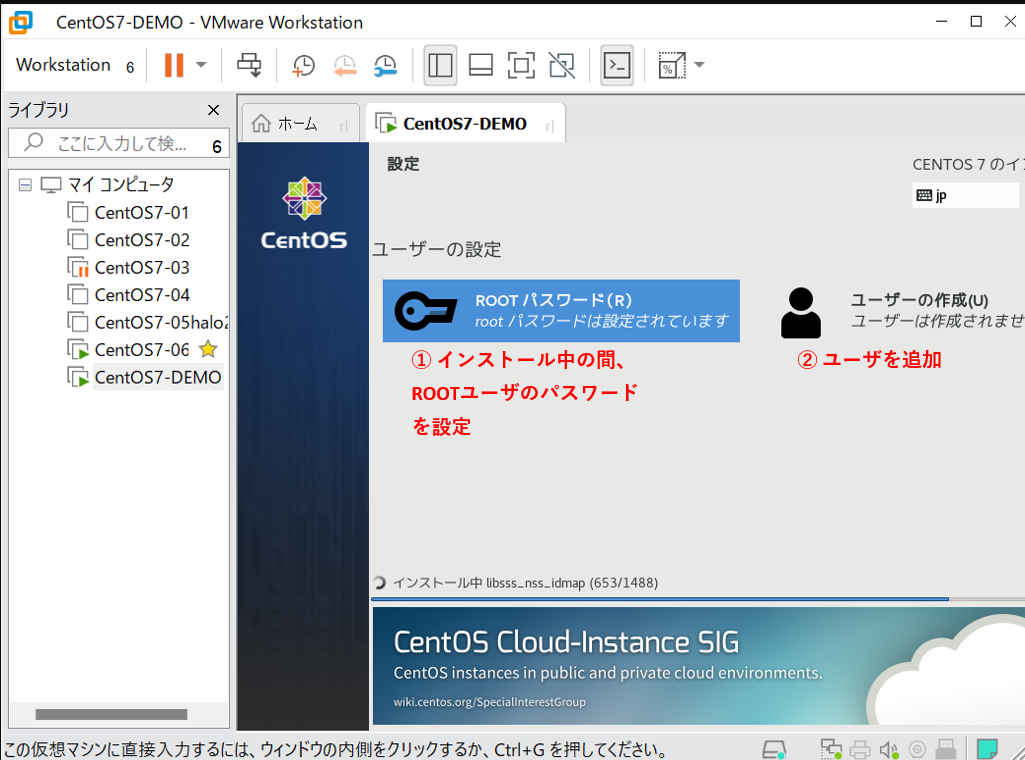Click the library horizontal scrollbar
The width and height of the screenshot is (1025, 760).
point(111,714)
